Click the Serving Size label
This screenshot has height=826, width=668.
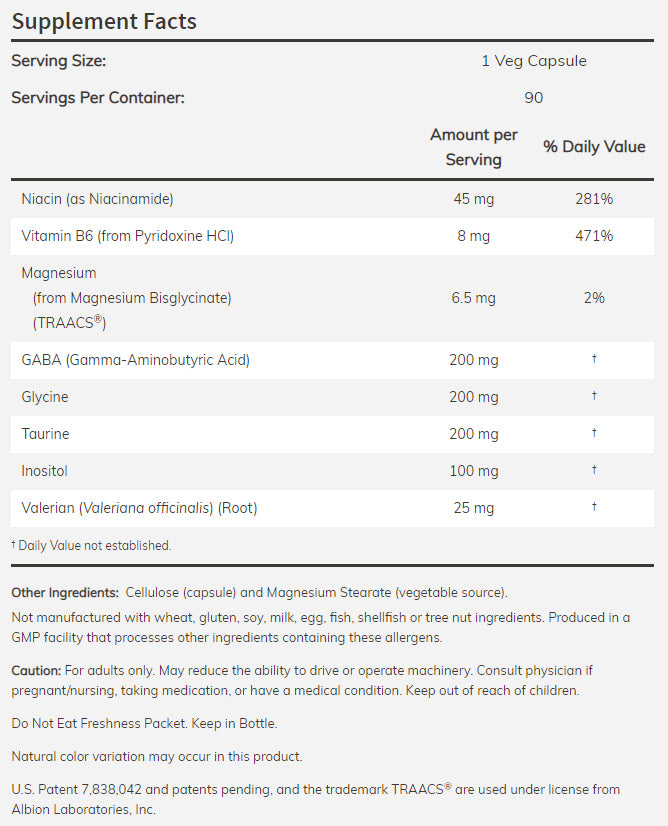coord(58,61)
